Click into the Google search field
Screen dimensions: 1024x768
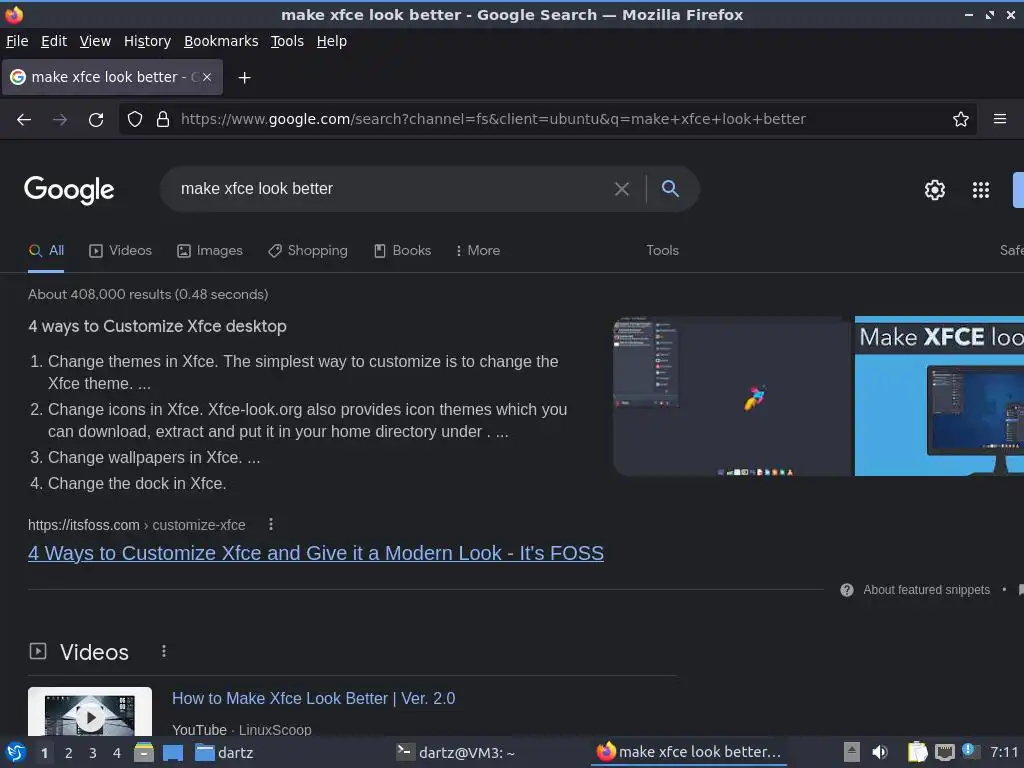(x=392, y=189)
